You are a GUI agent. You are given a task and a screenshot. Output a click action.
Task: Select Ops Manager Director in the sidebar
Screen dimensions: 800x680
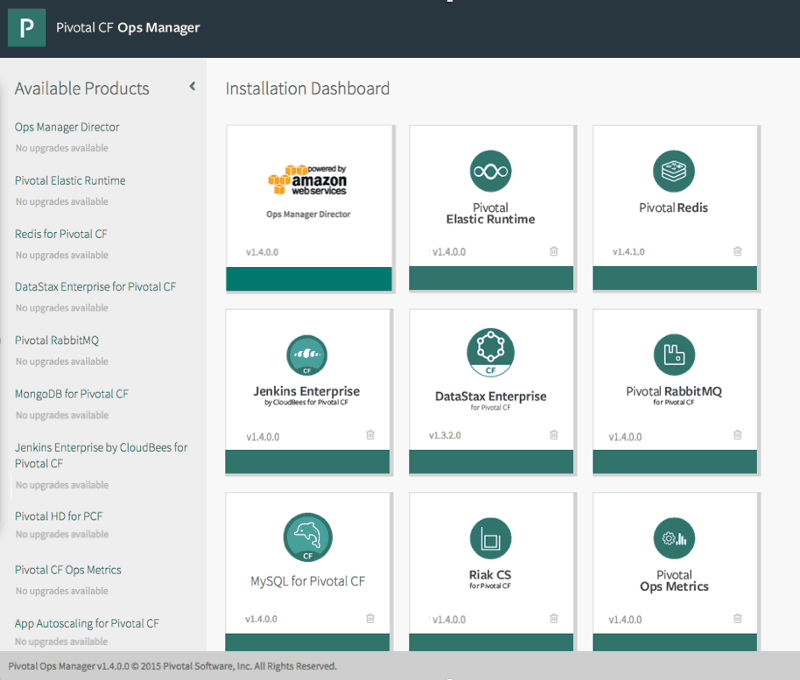66,127
